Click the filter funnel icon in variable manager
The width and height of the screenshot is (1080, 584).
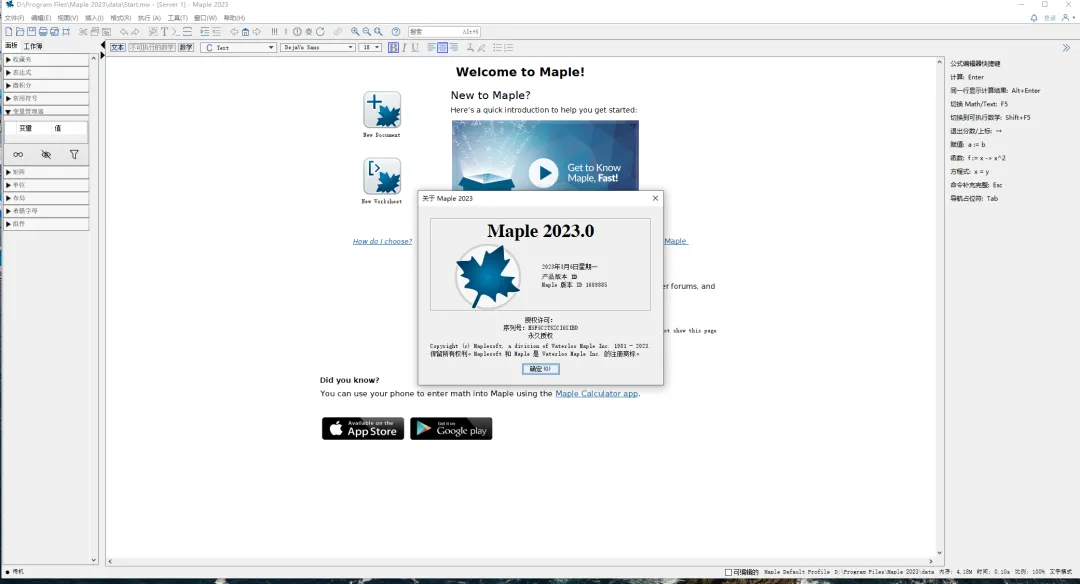[x=74, y=155]
